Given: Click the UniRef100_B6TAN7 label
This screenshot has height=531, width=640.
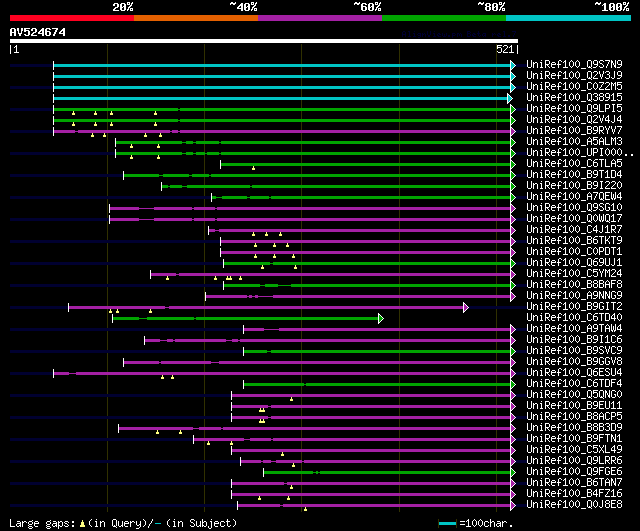Looking at the screenshot, I should (574, 483).
